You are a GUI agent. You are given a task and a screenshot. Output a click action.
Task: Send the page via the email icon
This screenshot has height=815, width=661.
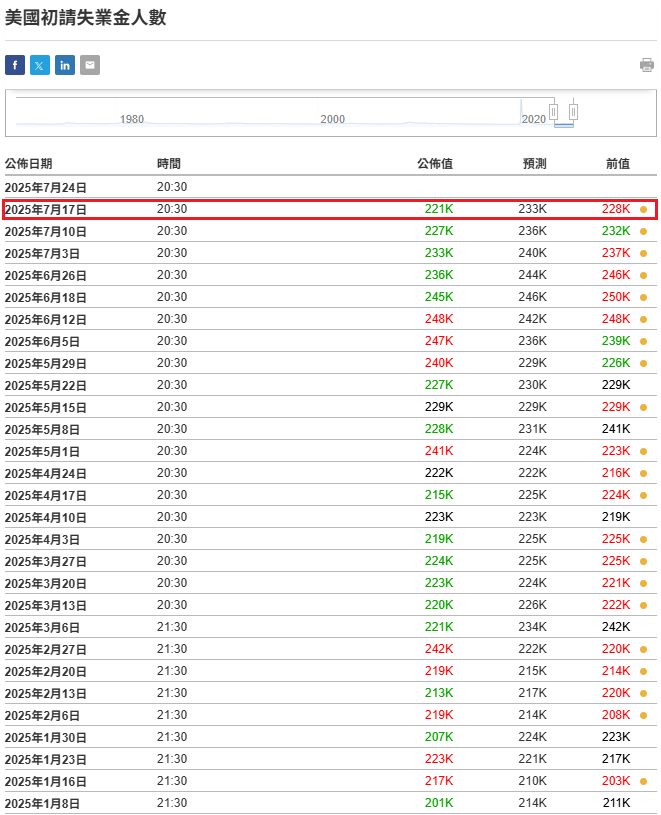(90, 66)
